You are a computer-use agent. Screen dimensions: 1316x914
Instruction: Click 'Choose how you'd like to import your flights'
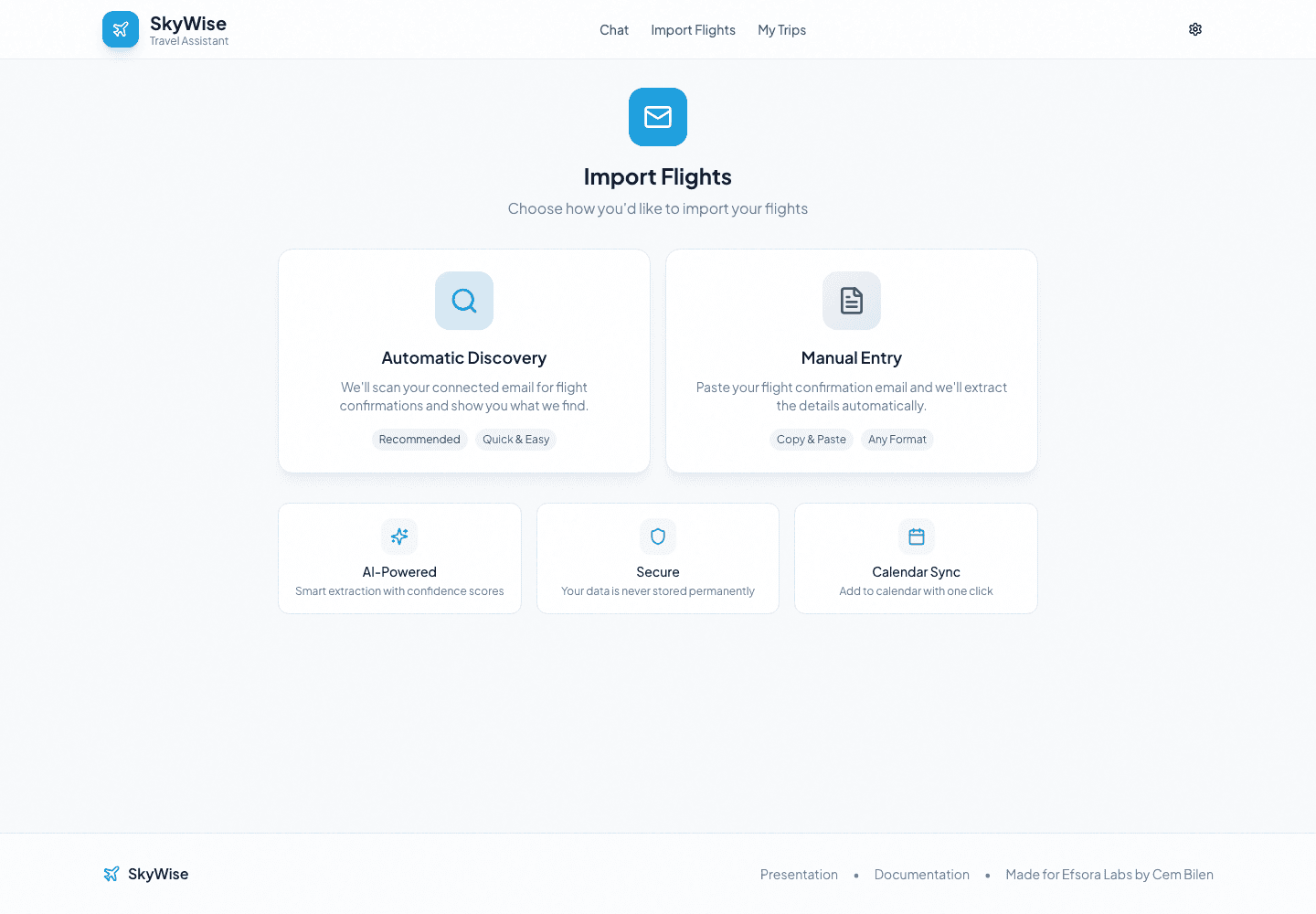[x=658, y=208]
